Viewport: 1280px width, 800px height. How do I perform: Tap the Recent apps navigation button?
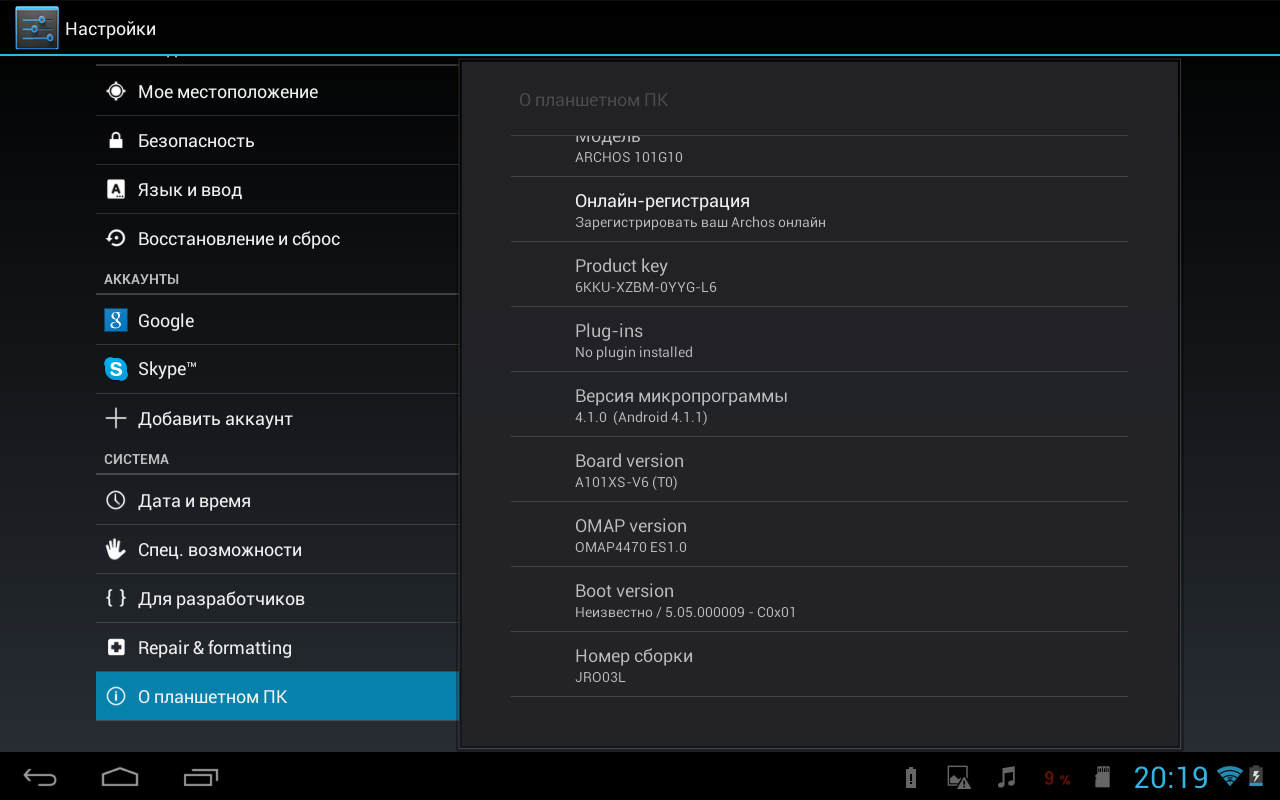(x=201, y=777)
